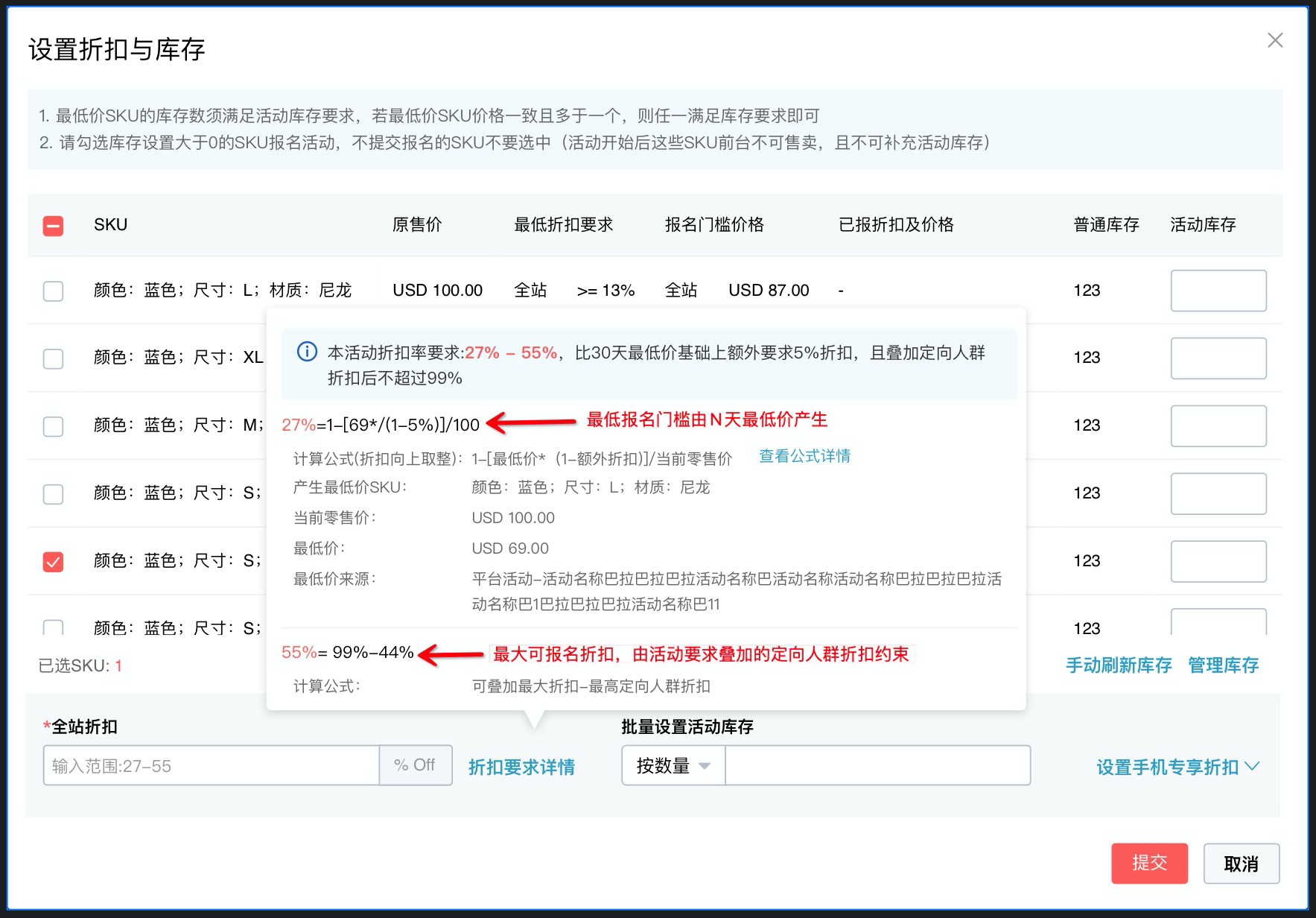Click the 55%= 99%–44% formula line
The width and height of the screenshot is (1316, 918).
347,653
